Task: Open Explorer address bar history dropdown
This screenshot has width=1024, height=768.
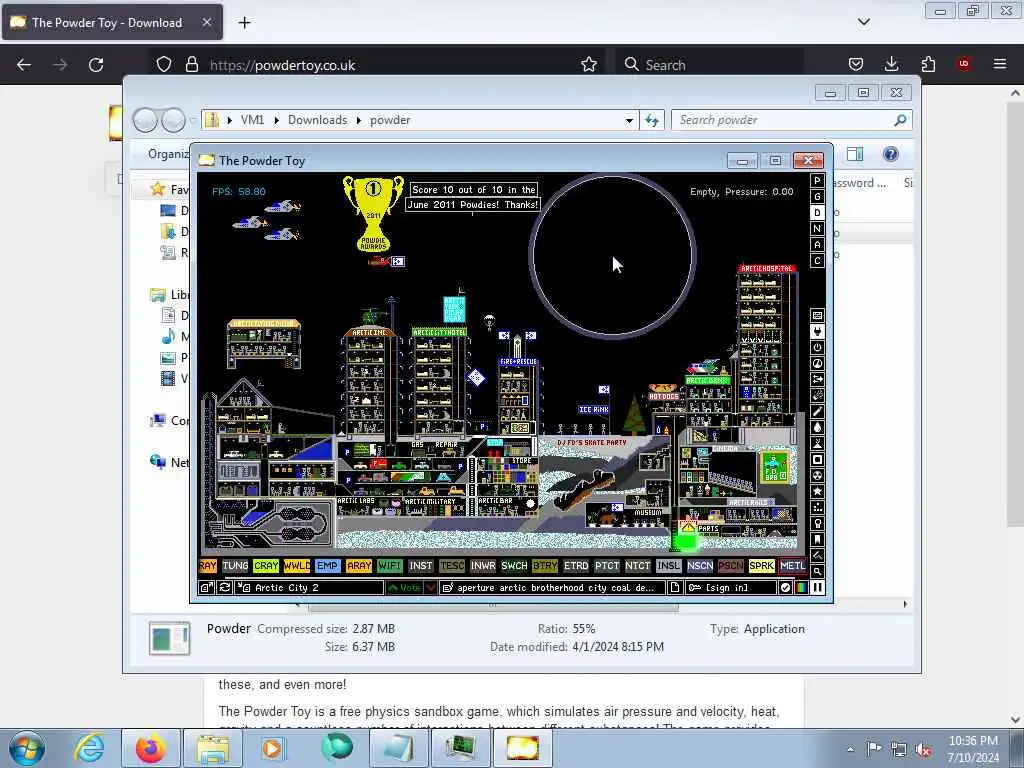Action: pos(629,120)
